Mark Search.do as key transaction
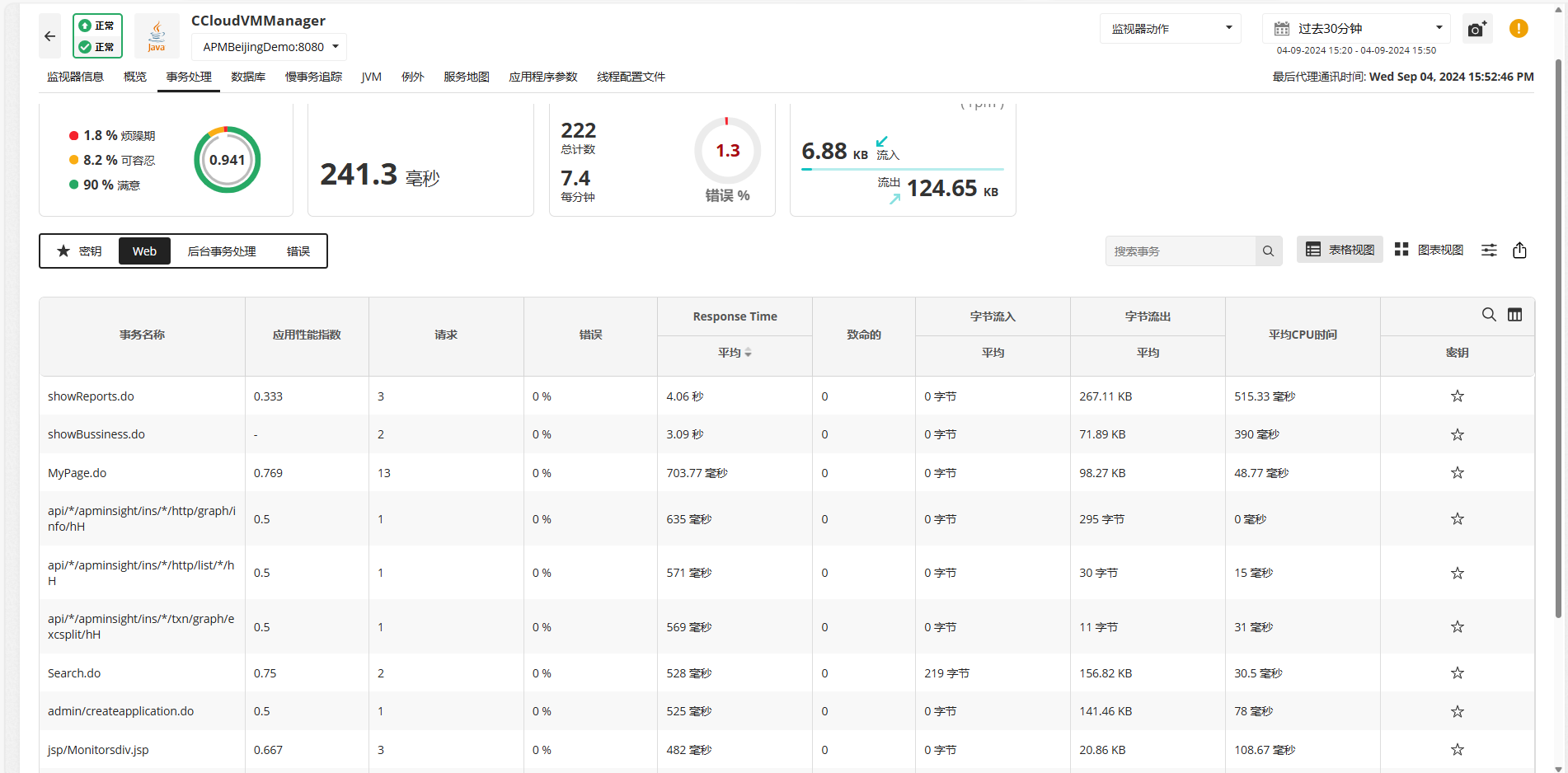Viewport: 1568px width, 773px height. point(1457,673)
